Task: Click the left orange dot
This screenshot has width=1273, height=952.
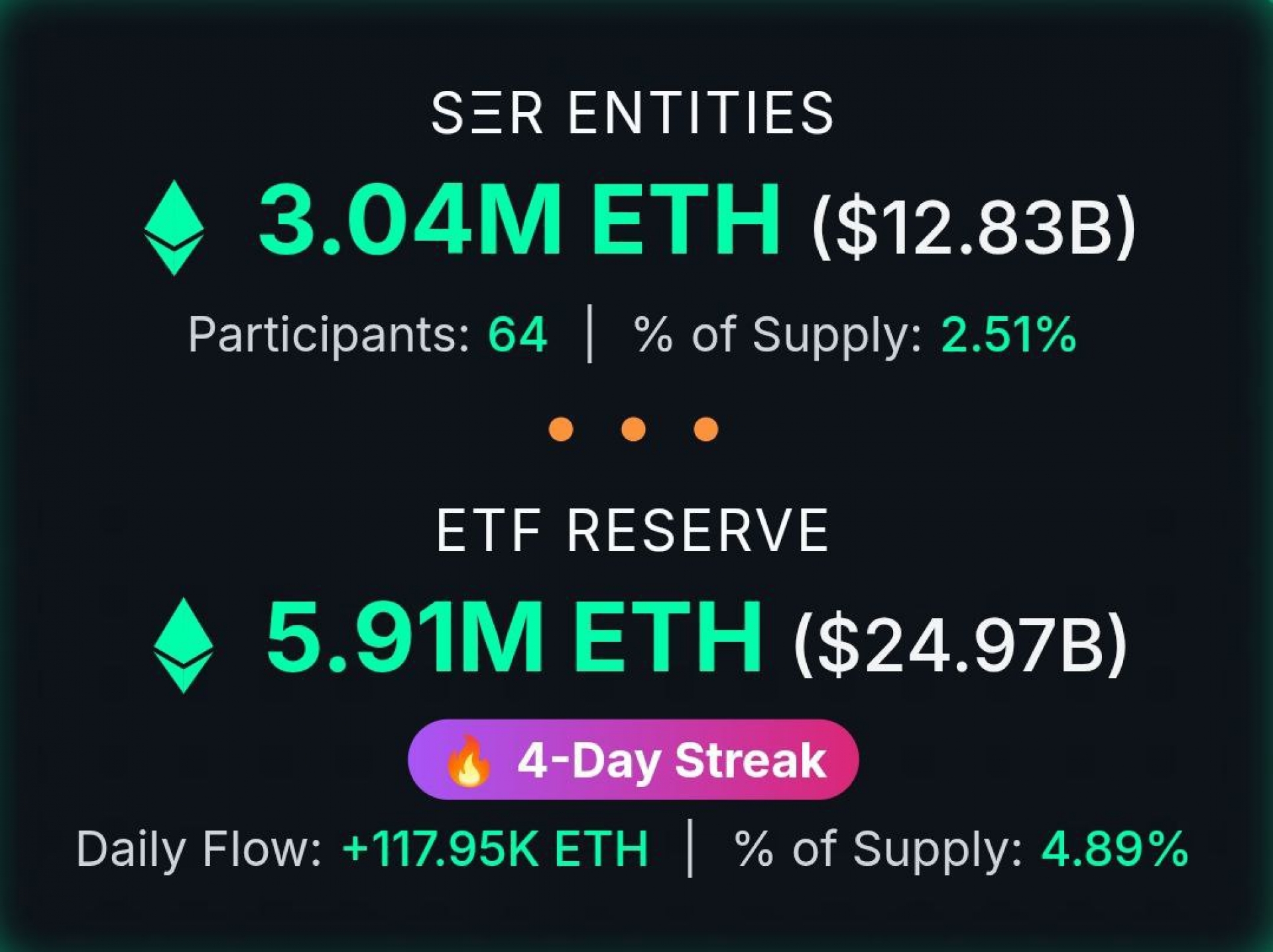Action: coord(561,429)
